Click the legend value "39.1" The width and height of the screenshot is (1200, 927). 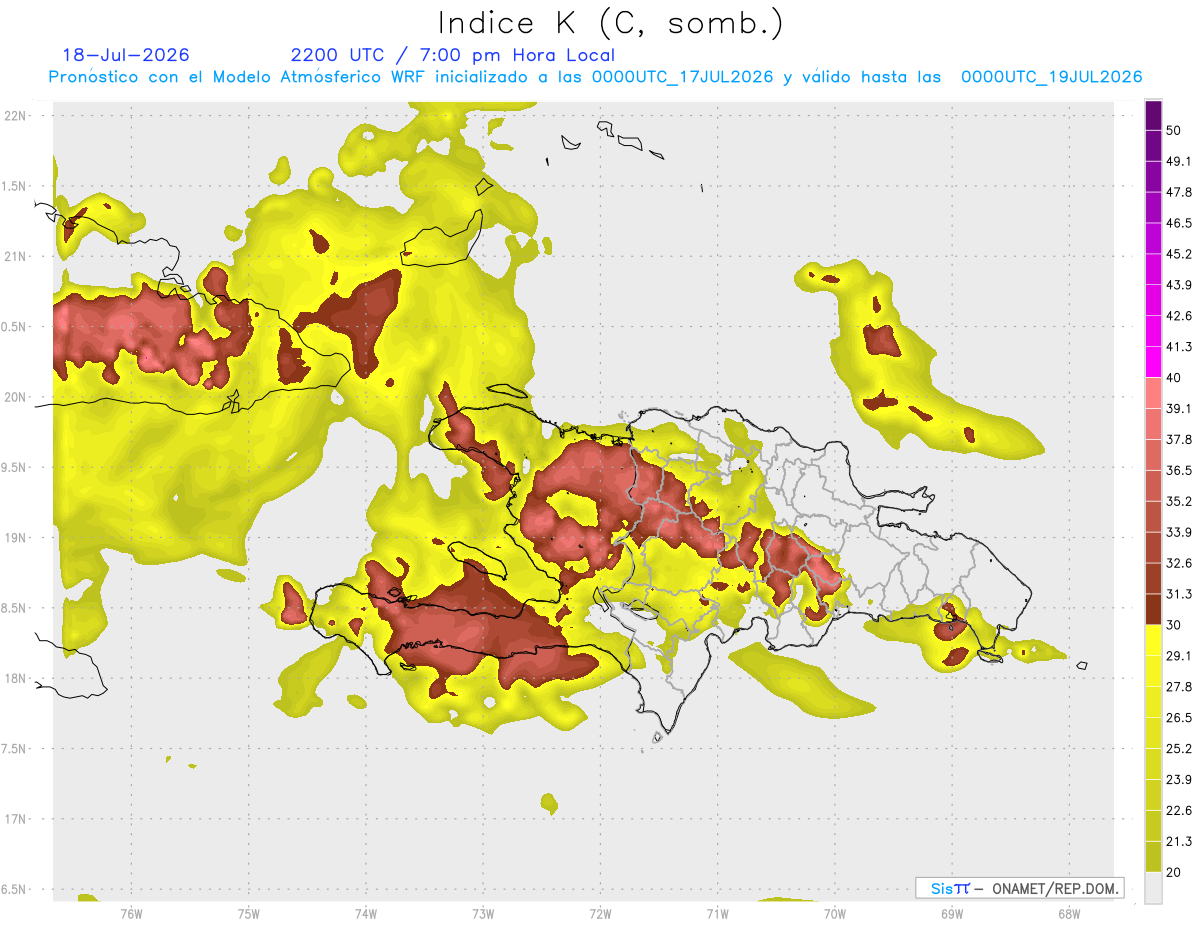[x=1179, y=409]
